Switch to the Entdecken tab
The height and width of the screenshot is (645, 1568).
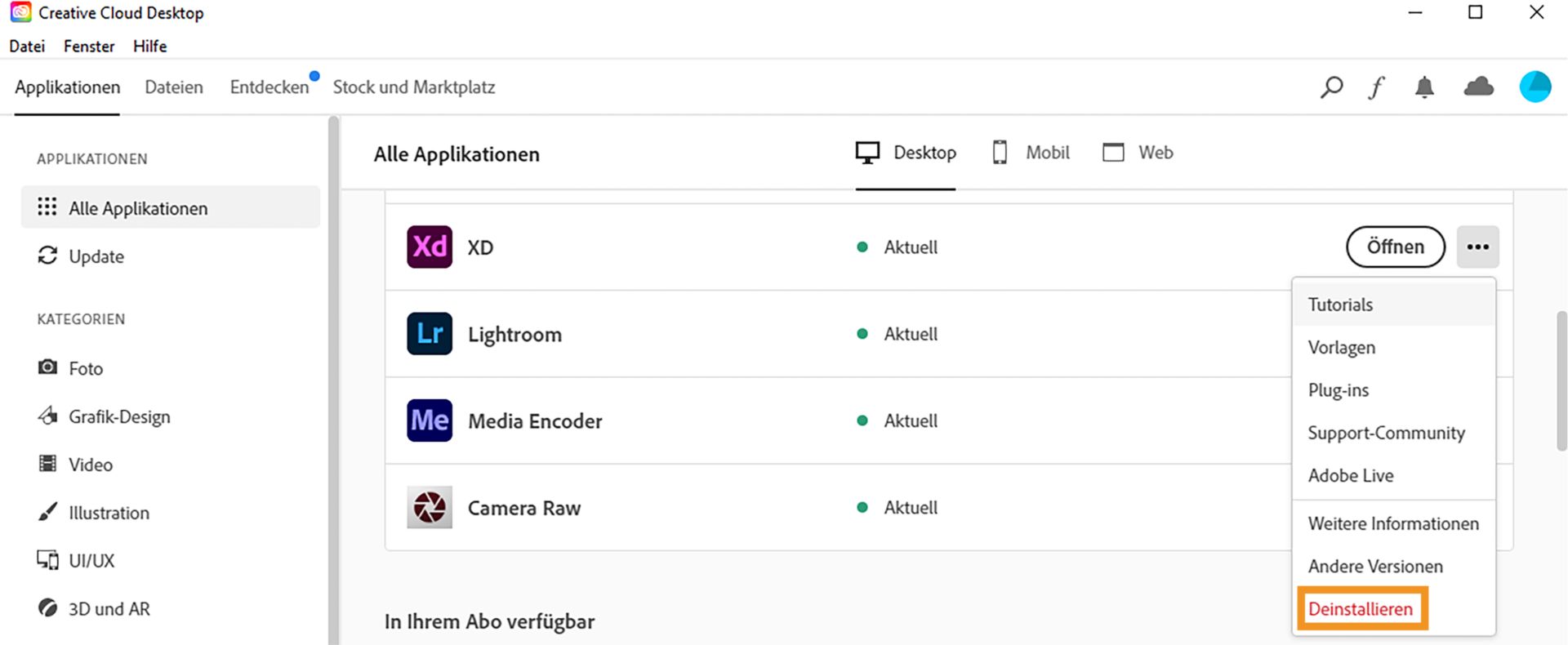tap(269, 87)
